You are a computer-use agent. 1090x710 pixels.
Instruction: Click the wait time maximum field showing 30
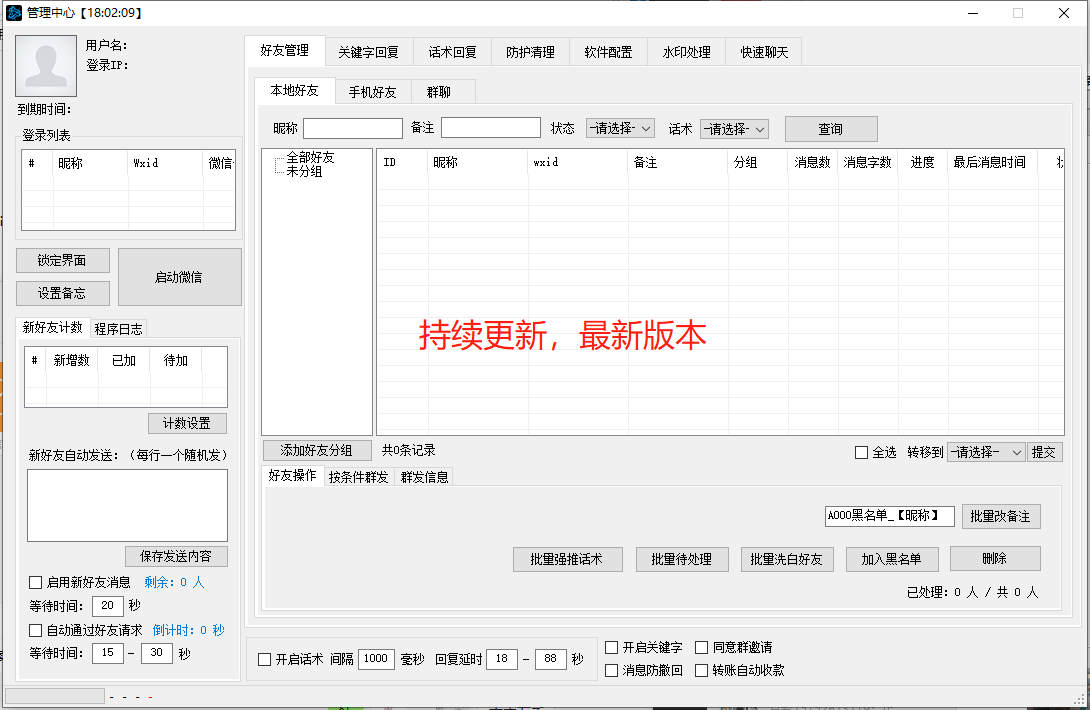click(157, 653)
